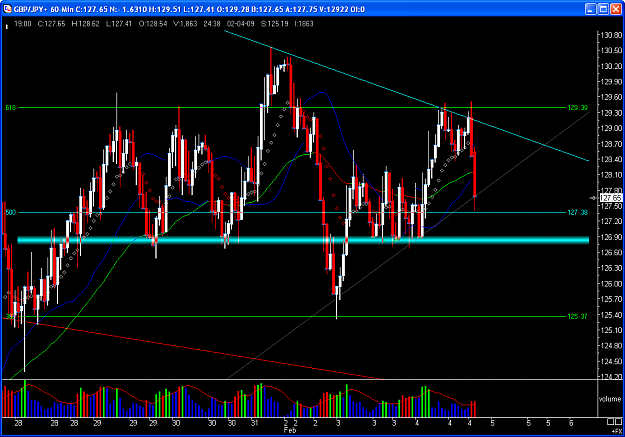Click 130.80 on the price scale
The height and width of the screenshot is (437, 625).
[611, 35]
